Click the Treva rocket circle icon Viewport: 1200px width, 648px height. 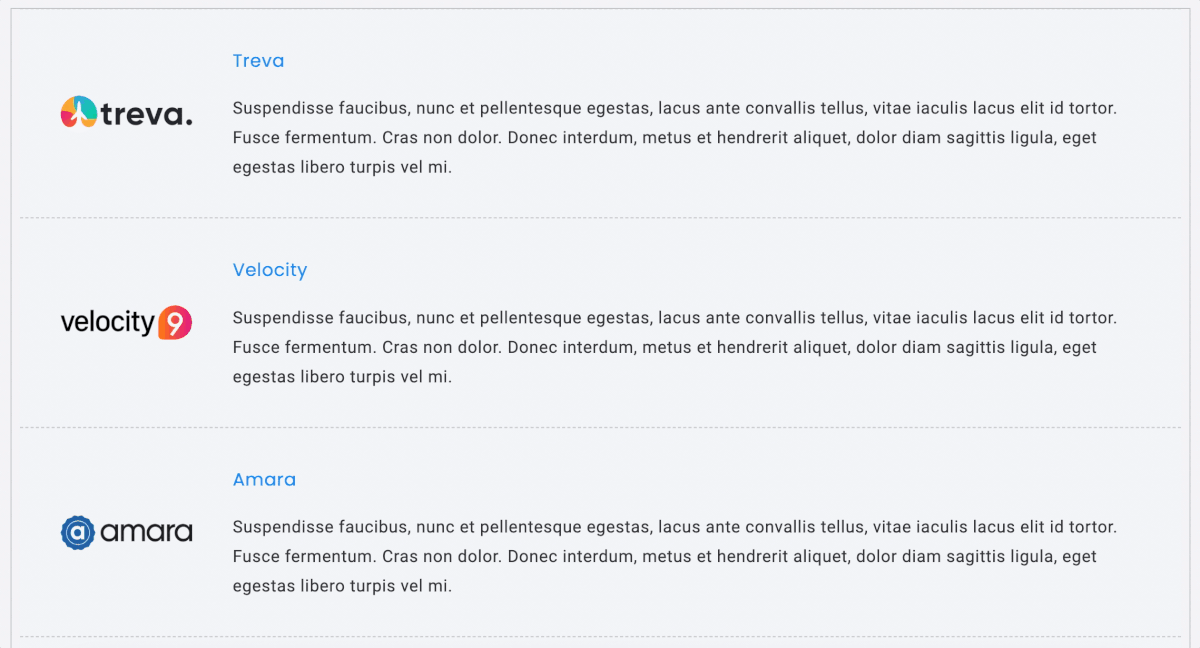[78, 113]
